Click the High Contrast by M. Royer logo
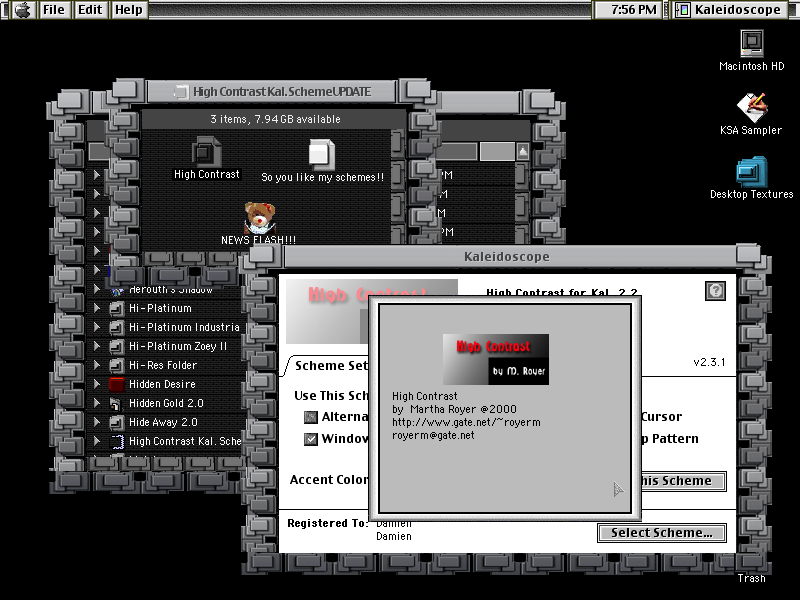Image resolution: width=800 pixels, height=600 pixels. (x=496, y=359)
